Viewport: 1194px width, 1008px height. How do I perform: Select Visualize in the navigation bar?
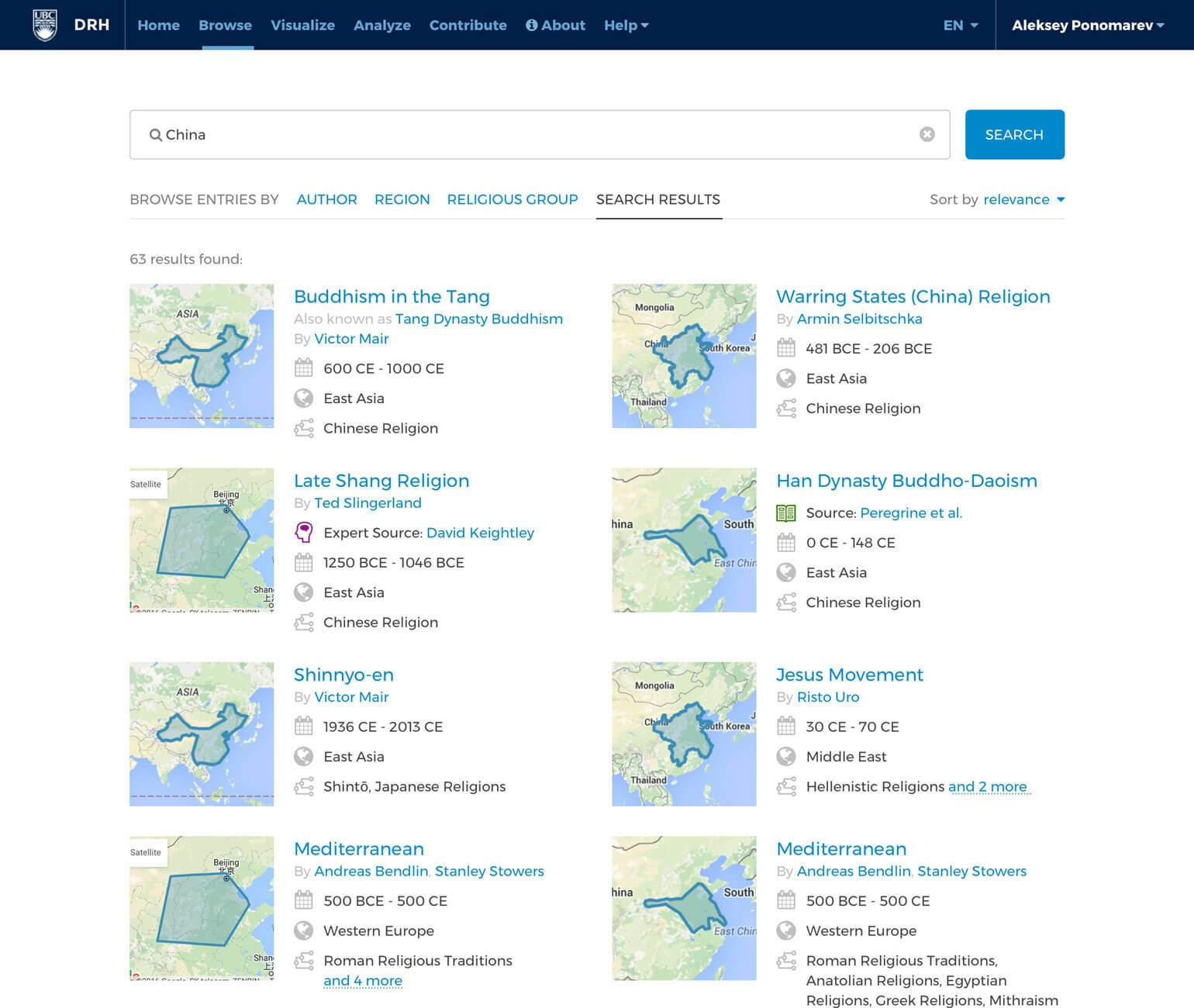click(302, 25)
